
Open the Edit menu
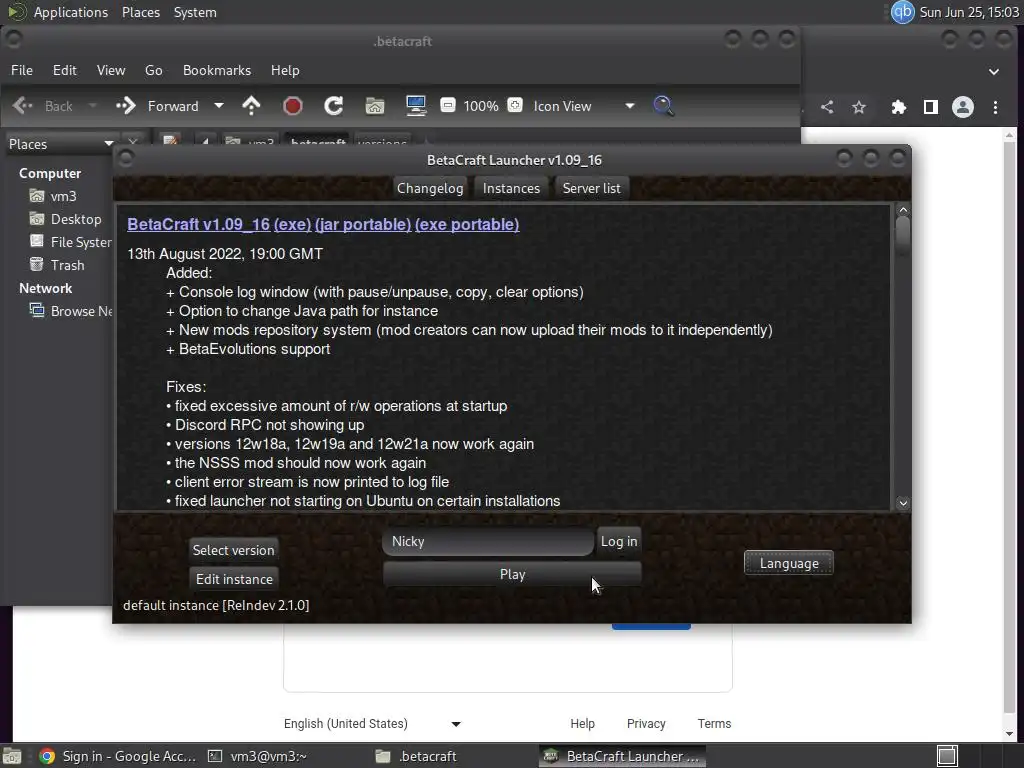(x=65, y=71)
